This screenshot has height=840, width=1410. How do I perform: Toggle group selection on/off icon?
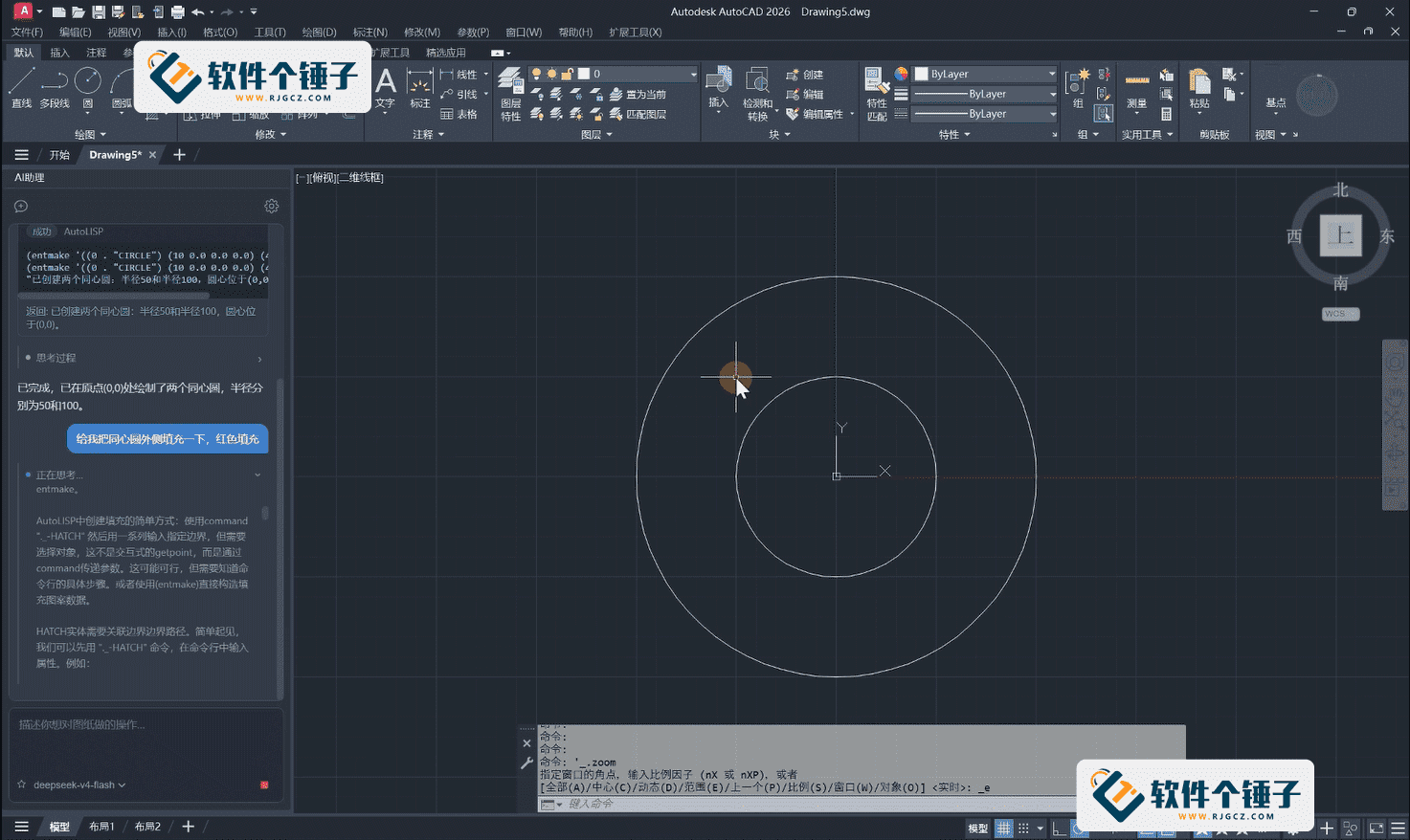tap(1104, 113)
